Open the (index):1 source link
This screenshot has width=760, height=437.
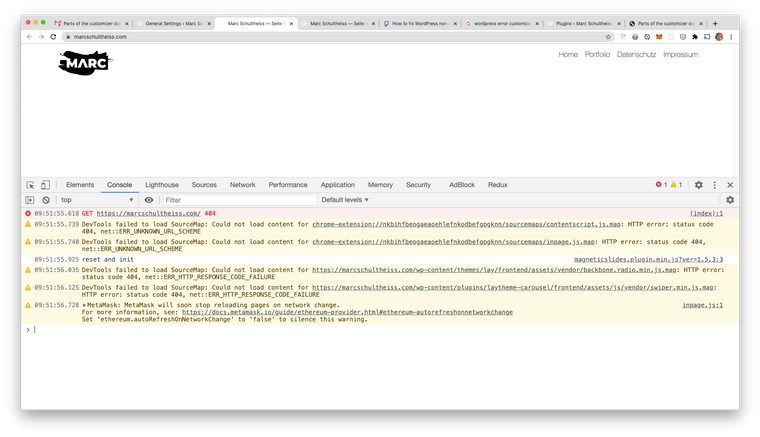click(x=706, y=213)
